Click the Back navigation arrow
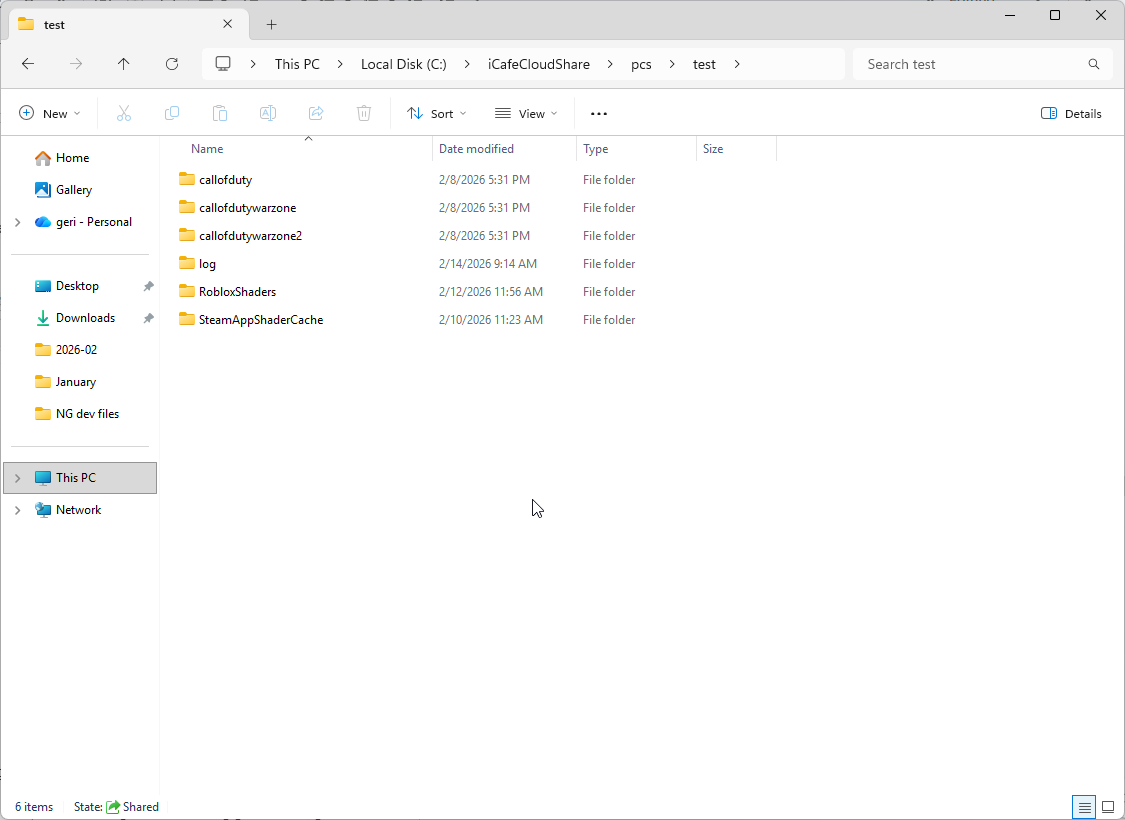The image size is (1125, 820). (28, 64)
